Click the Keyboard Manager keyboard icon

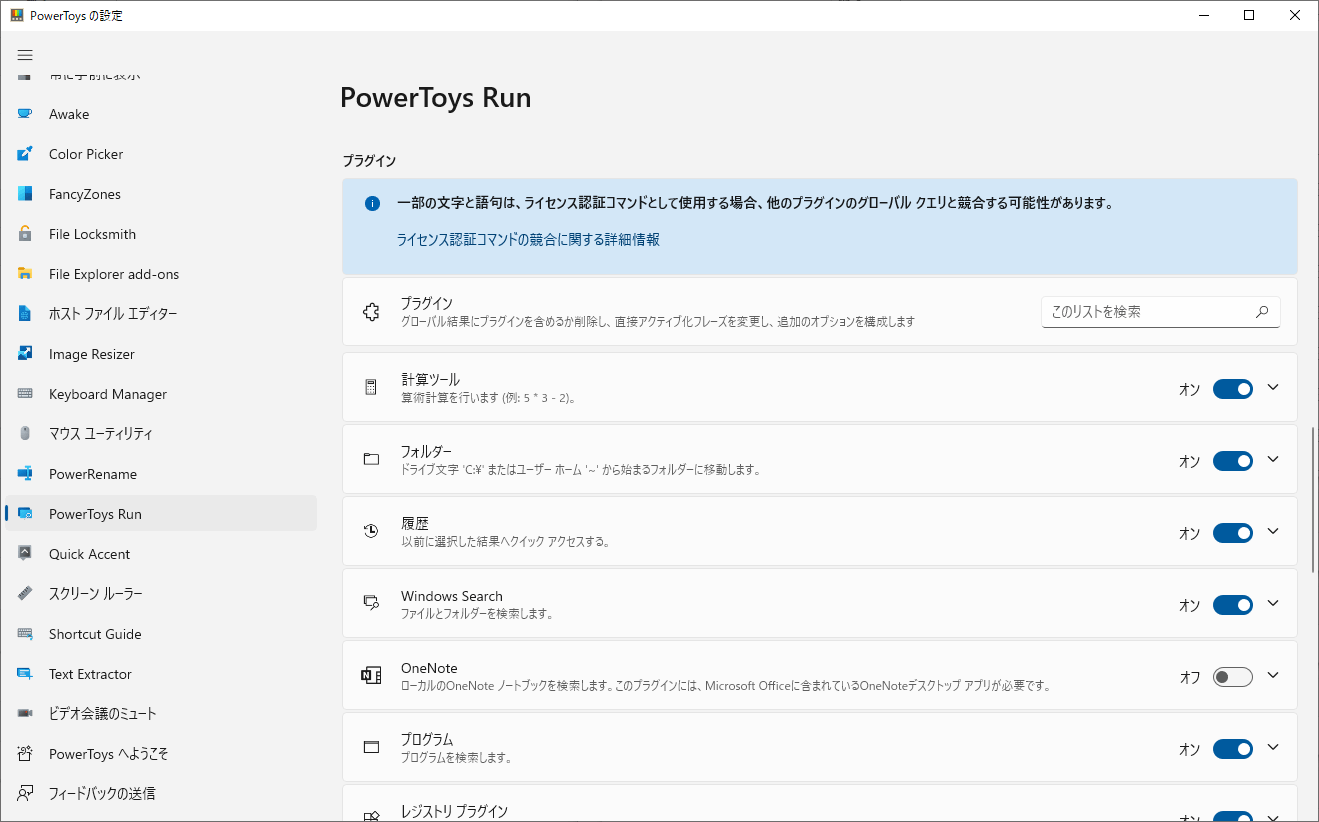(x=25, y=394)
